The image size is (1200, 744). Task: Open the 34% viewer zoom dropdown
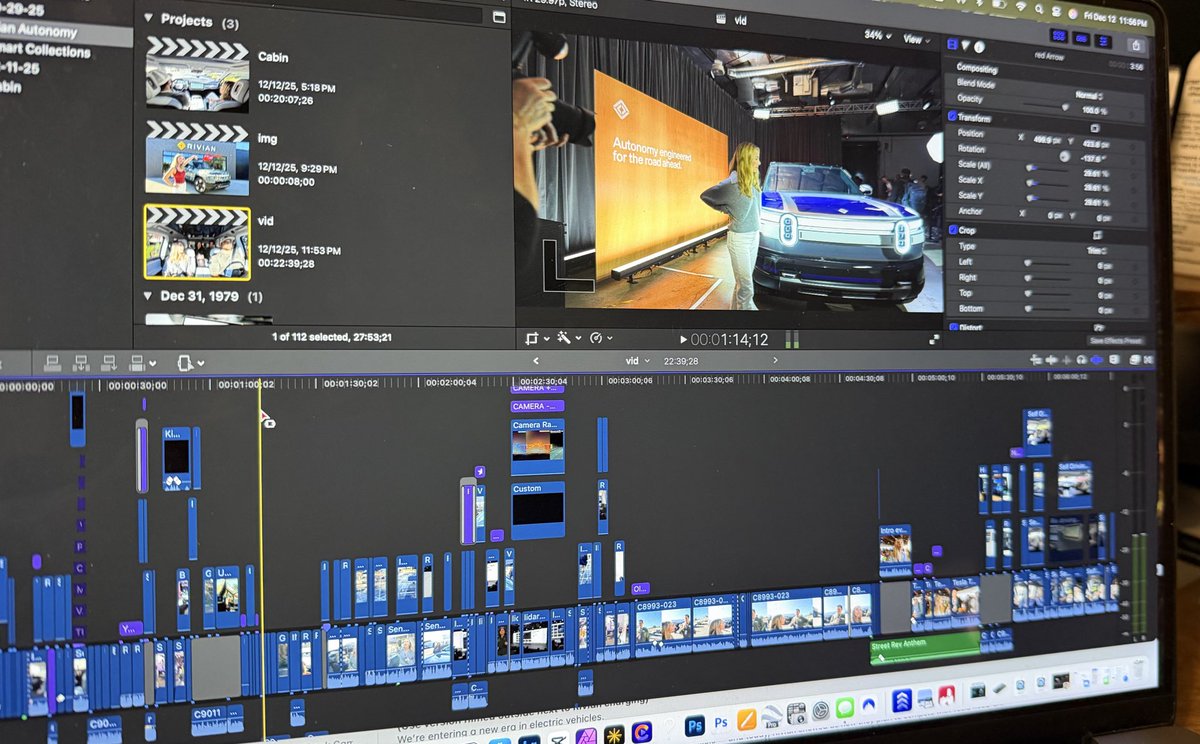coord(878,36)
